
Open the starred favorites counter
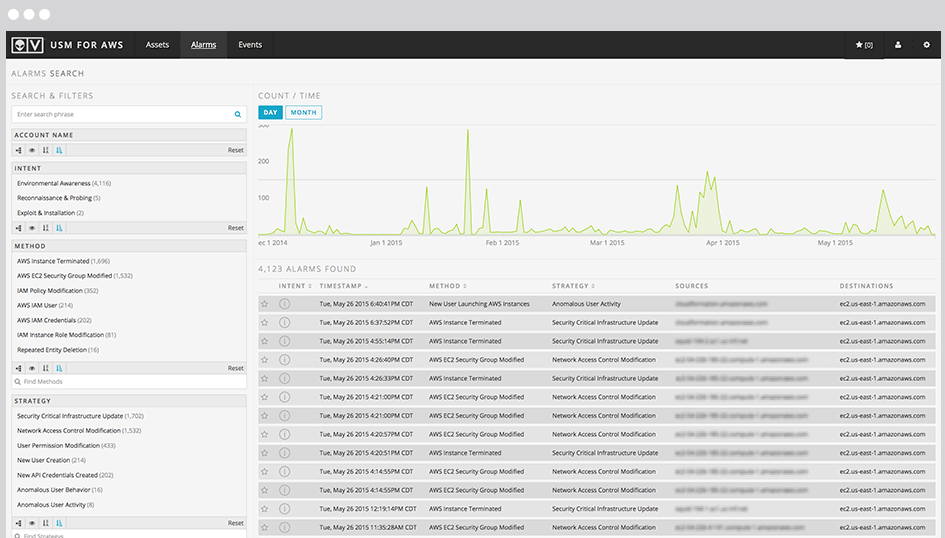tap(864, 45)
